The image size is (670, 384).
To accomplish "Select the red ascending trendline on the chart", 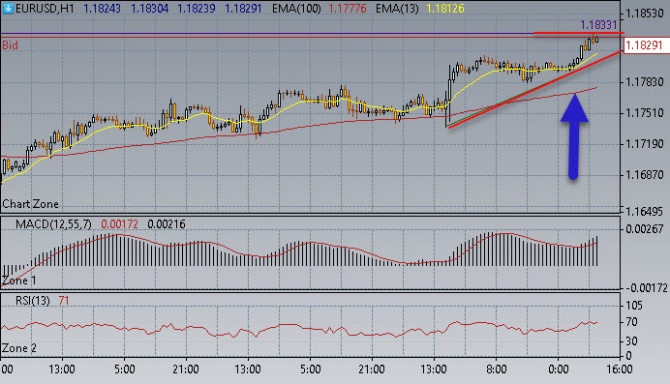I will (534, 89).
